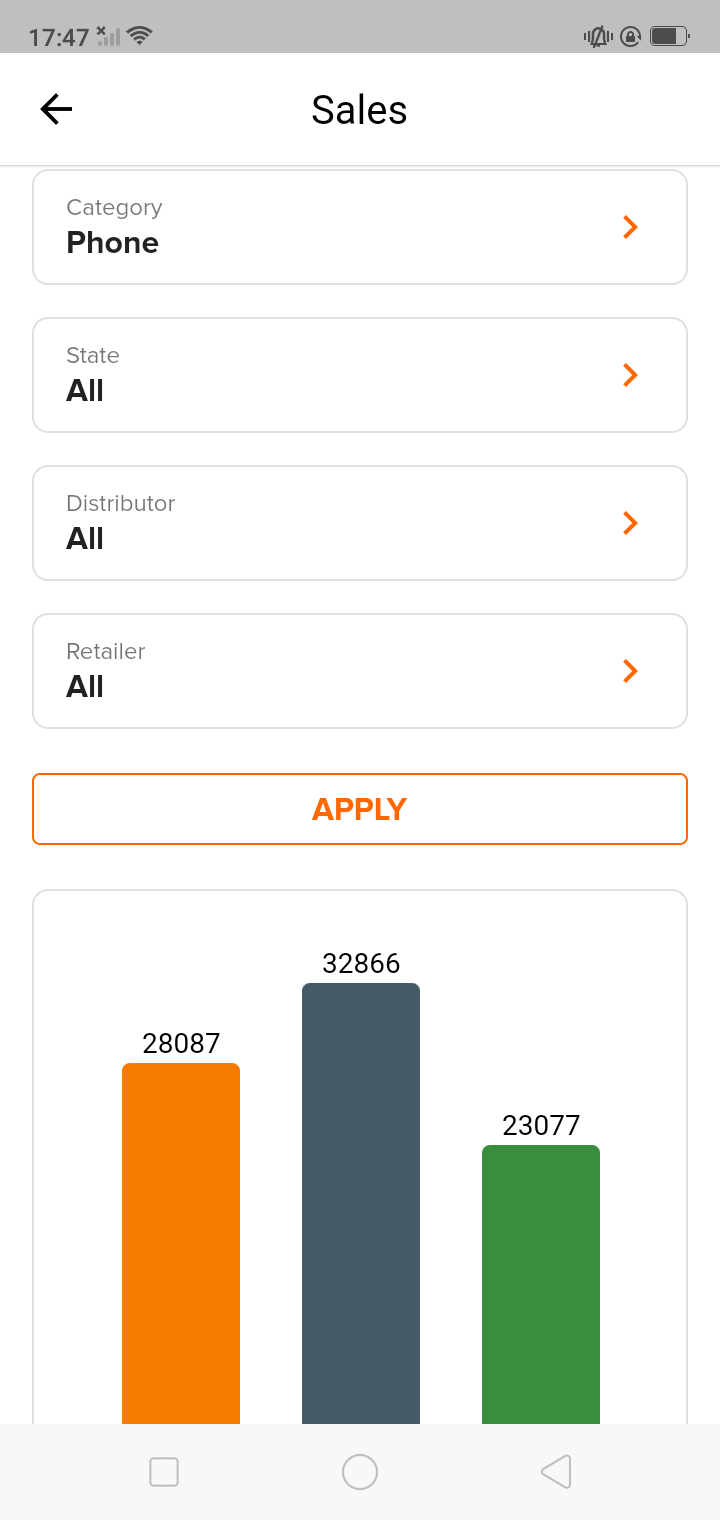Screen dimensions: 720x1520
Task: Open the State All selector
Action: point(360,375)
